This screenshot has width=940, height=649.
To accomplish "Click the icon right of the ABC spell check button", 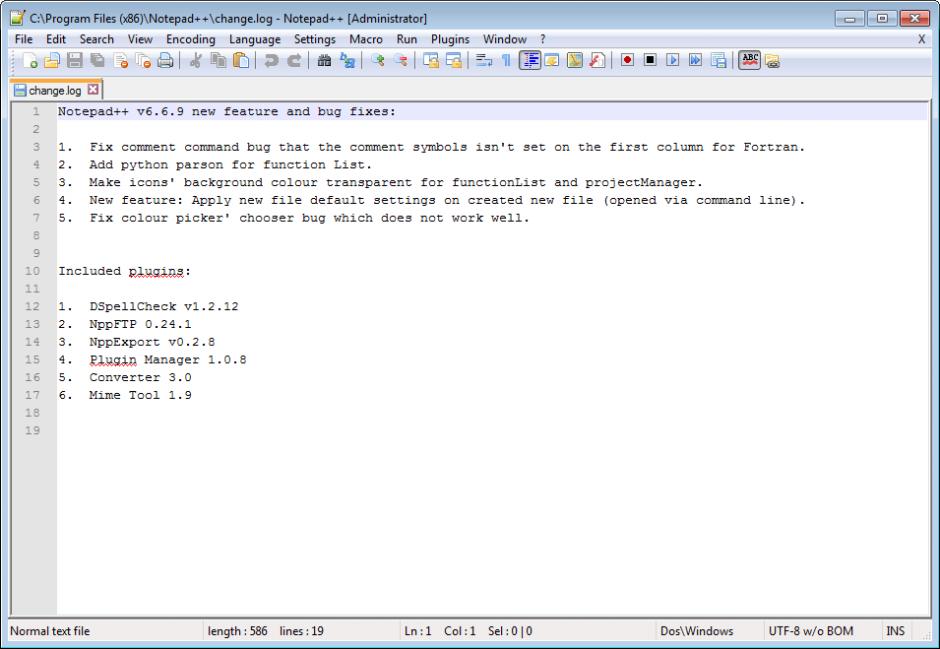I will (x=772, y=61).
